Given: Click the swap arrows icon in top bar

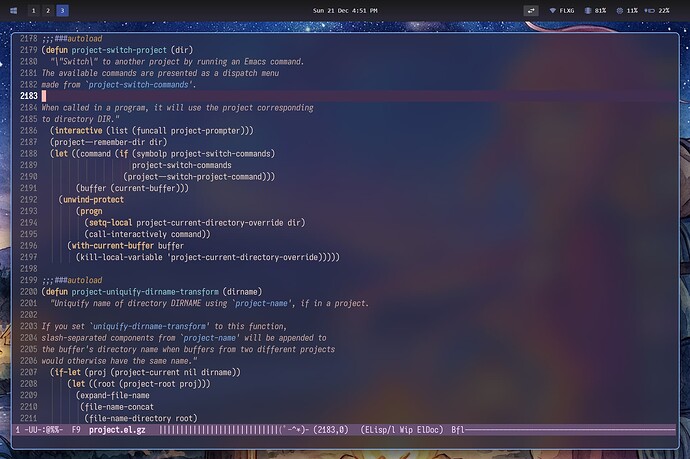Looking at the screenshot, I should tap(532, 10).
